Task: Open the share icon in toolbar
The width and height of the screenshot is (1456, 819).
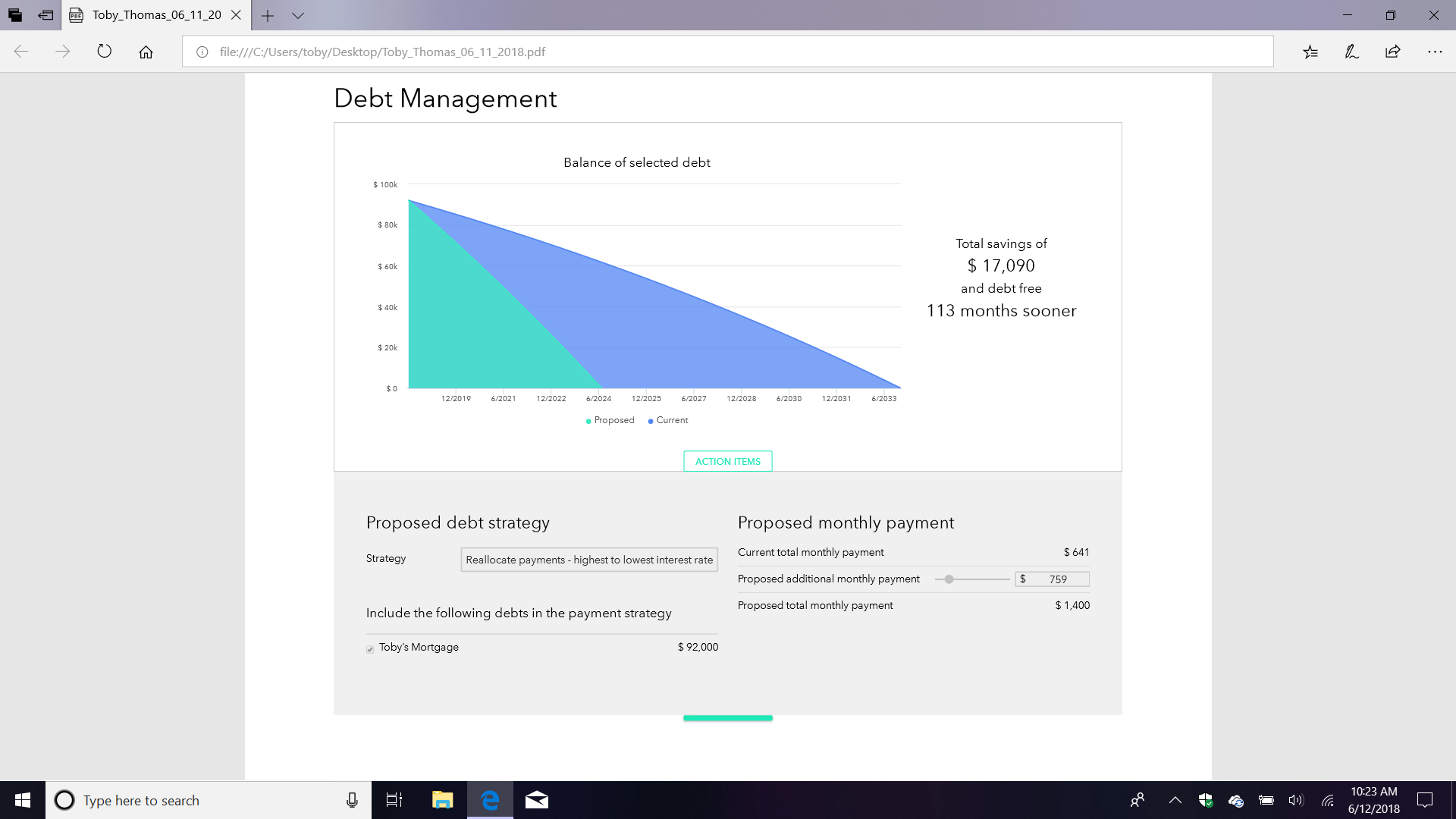Action: [x=1392, y=52]
